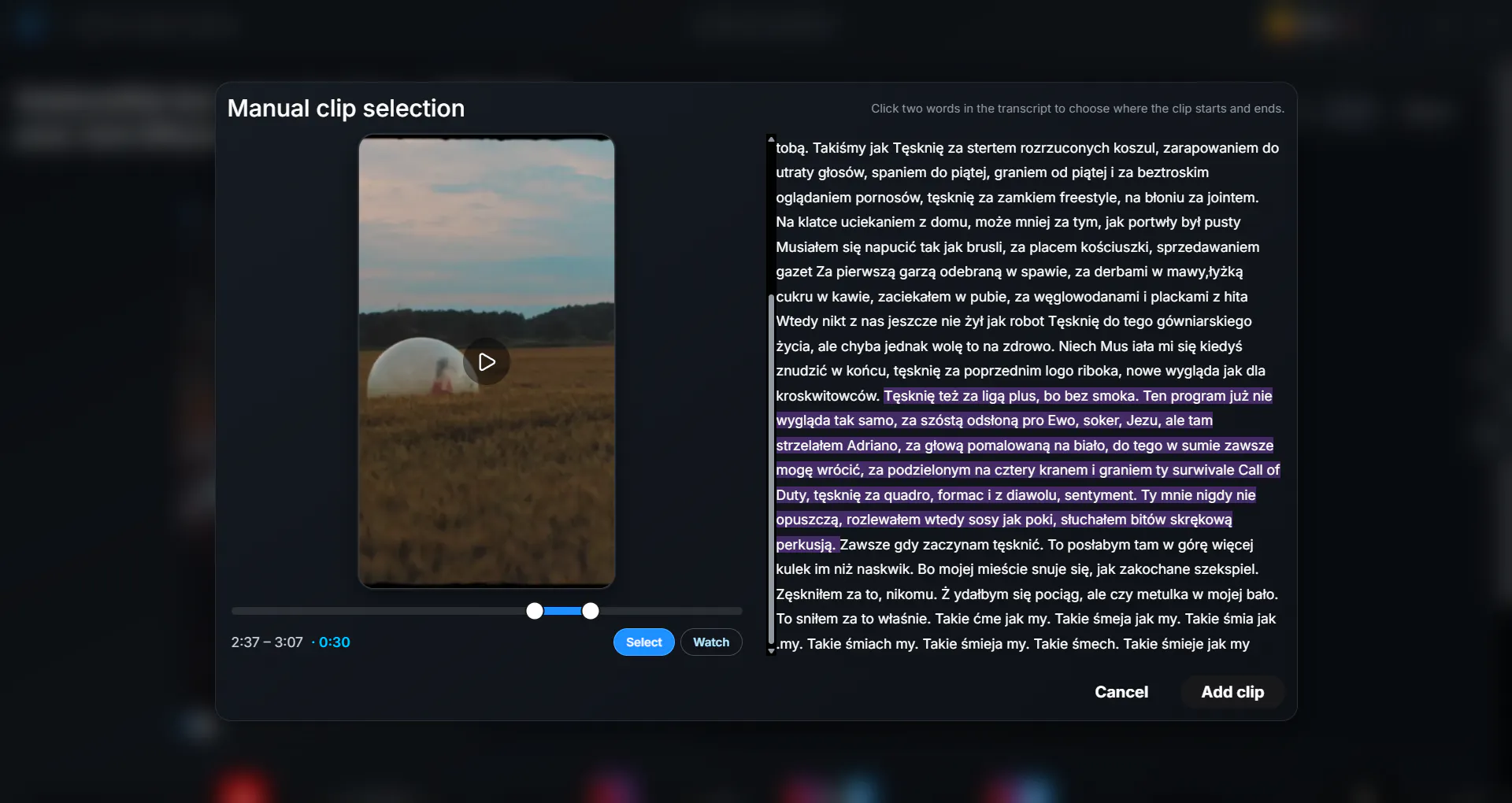Click the word 'perkusją.' in transcript
1512x803 pixels.
point(806,545)
